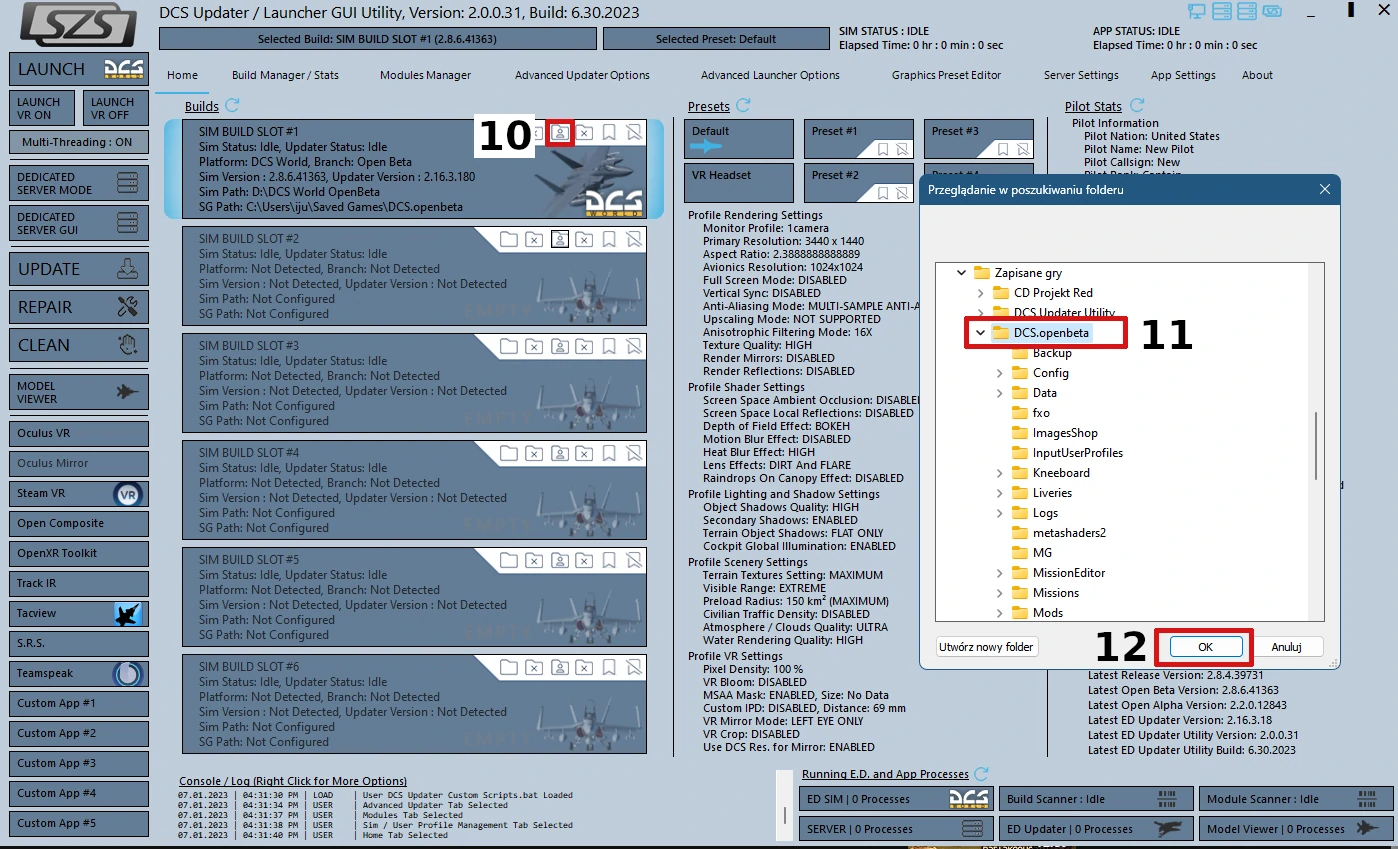The height and width of the screenshot is (849, 1398).
Task: Open the Dedicated Server GUI
Action: (x=79, y=223)
